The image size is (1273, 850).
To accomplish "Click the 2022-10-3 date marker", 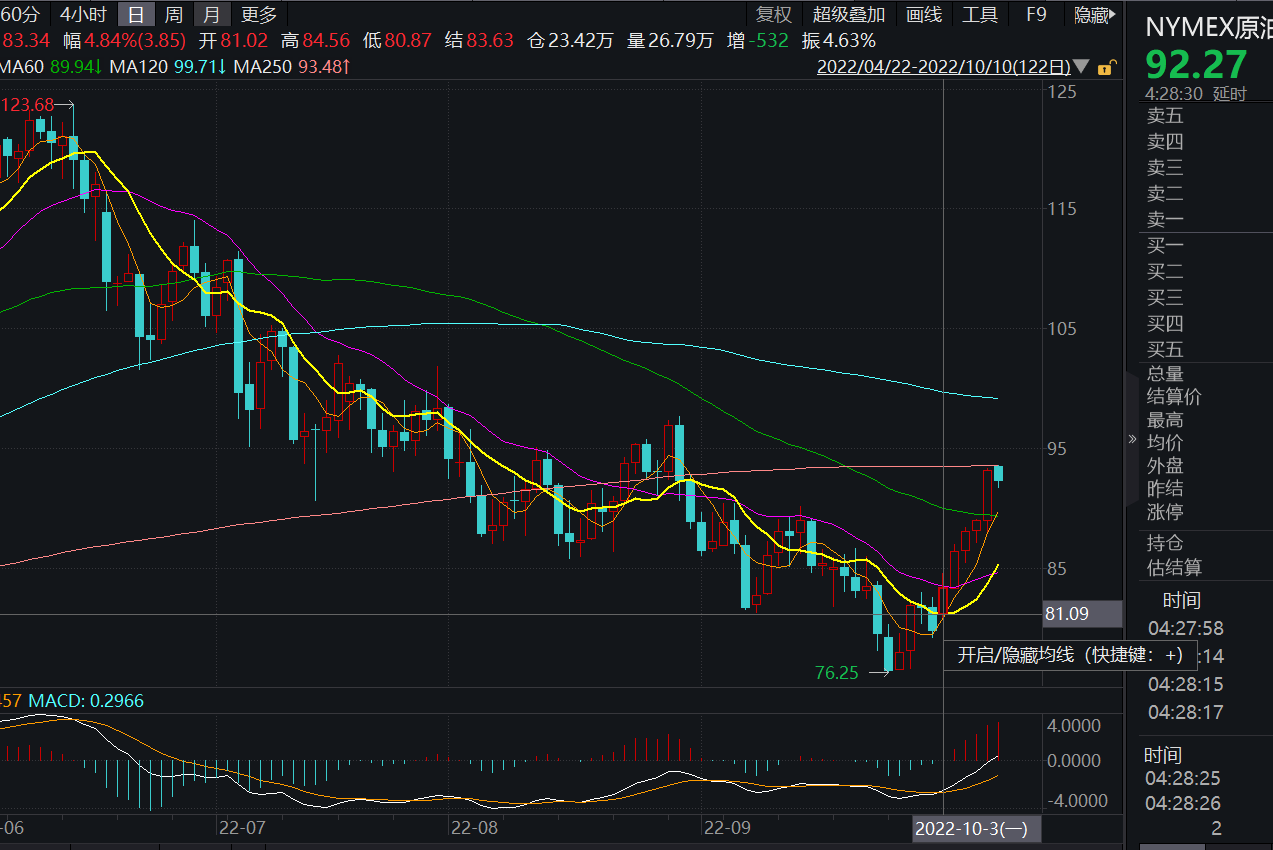I will (976, 828).
